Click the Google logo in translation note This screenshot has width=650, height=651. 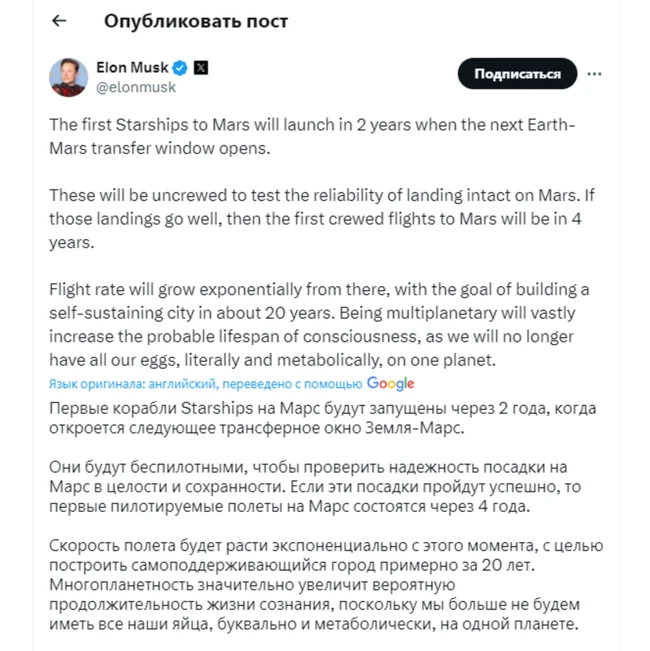point(390,384)
